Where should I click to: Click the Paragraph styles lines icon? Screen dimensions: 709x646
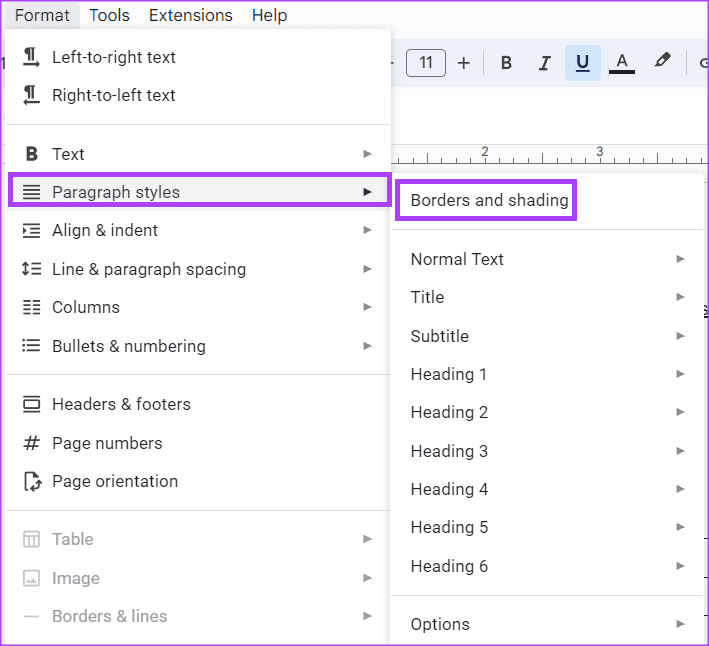click(x=31, y=192)
